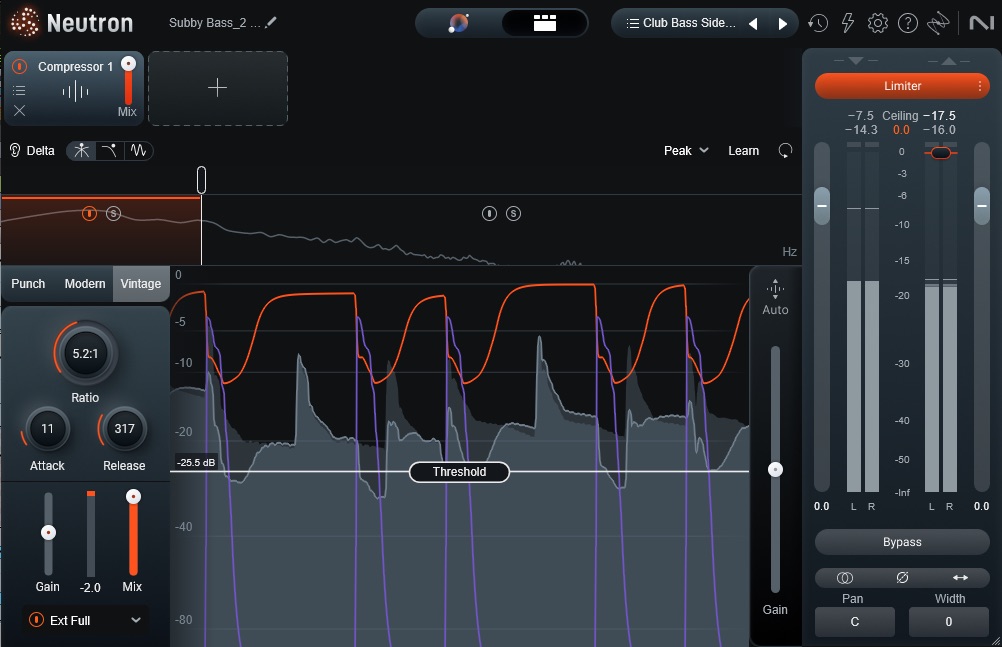This screenshot has width=1002, height=647.
Task: Click the Learn crossover button
Action: 743,150
